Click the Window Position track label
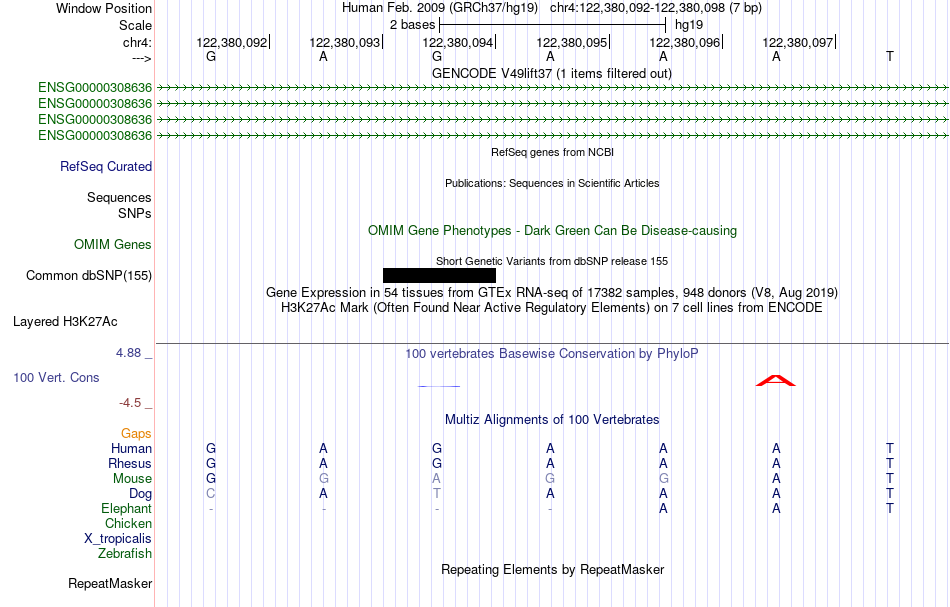This screenshot has height=607, width=950. pos(104,8)
